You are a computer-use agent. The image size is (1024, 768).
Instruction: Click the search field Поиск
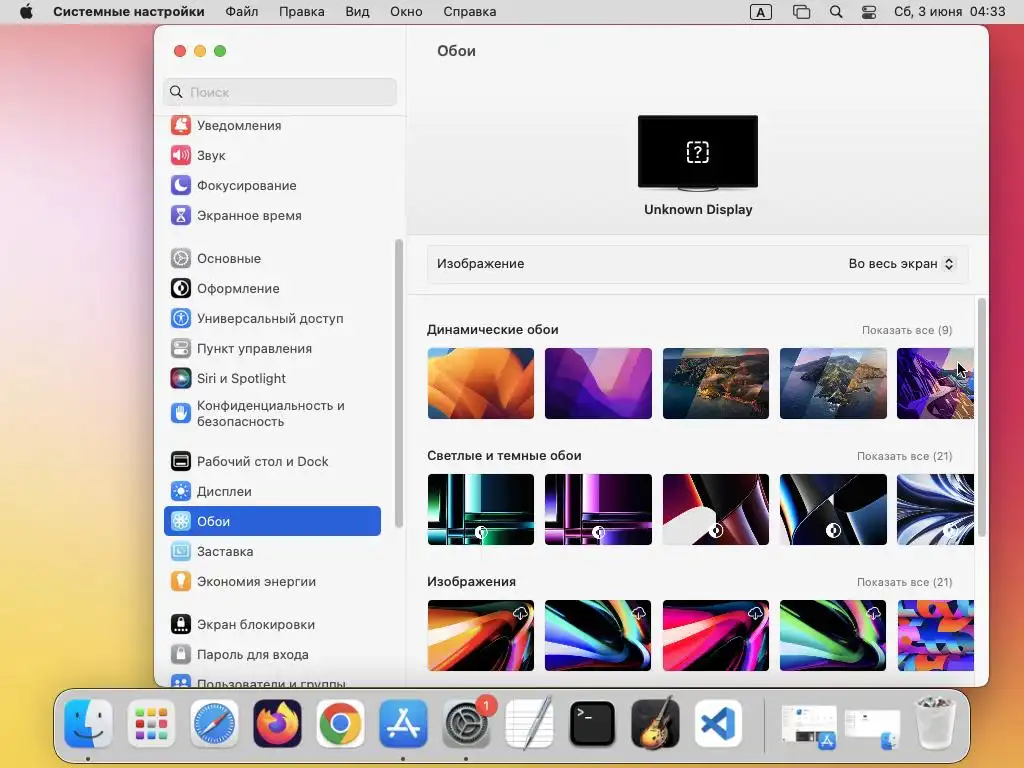pos(280,92)
